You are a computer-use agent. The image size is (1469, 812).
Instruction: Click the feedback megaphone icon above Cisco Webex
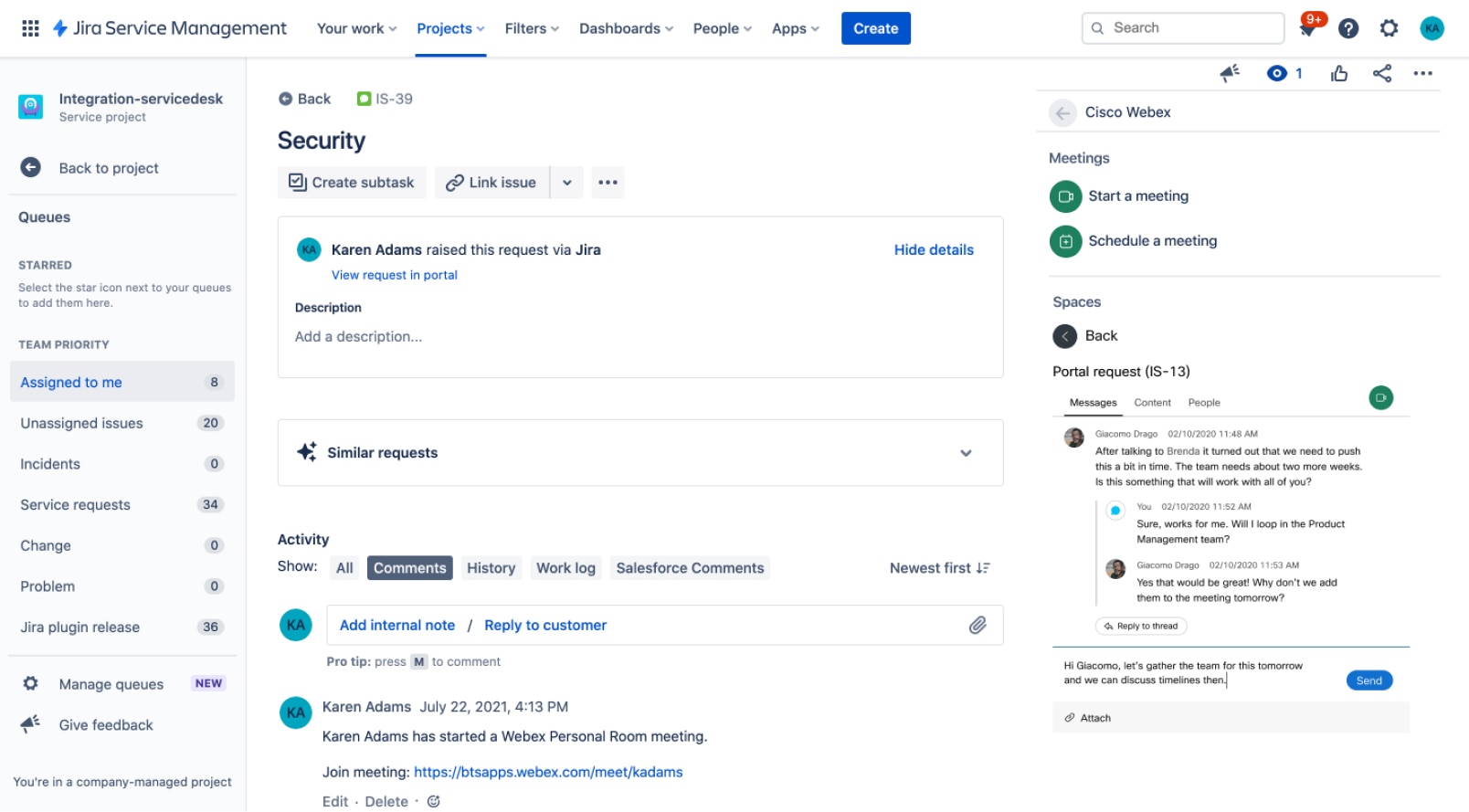point(1230,73)
